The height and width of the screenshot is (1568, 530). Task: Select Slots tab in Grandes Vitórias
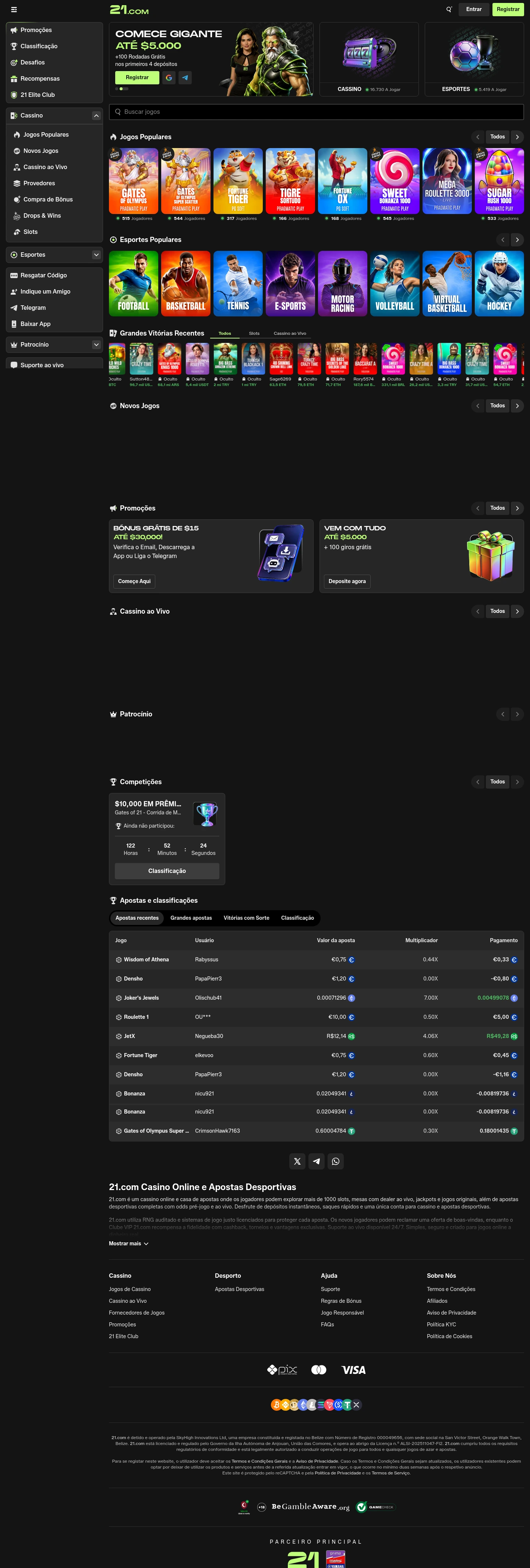[254, 334]
